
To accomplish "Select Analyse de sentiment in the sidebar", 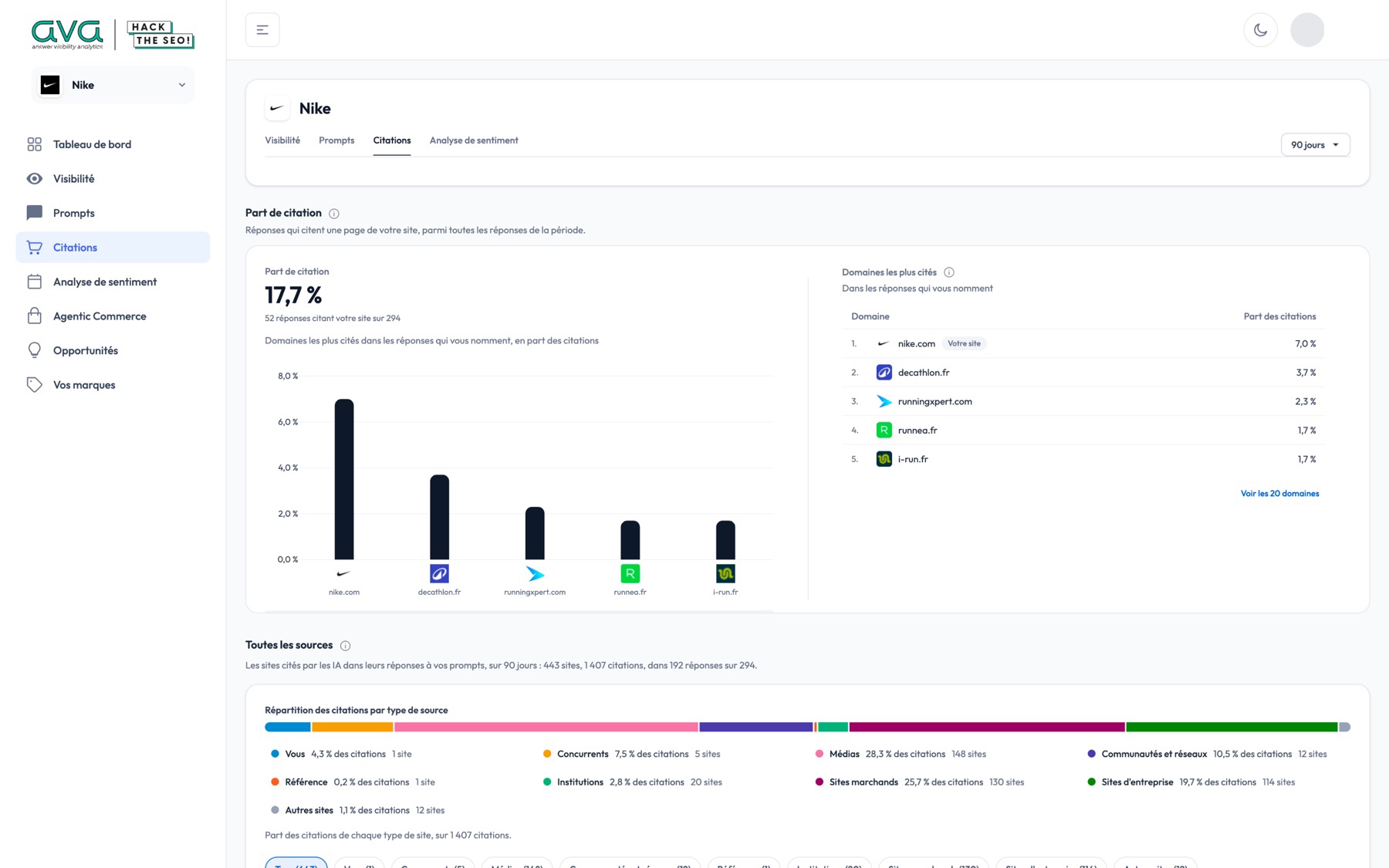I will (x=113, y=282).
